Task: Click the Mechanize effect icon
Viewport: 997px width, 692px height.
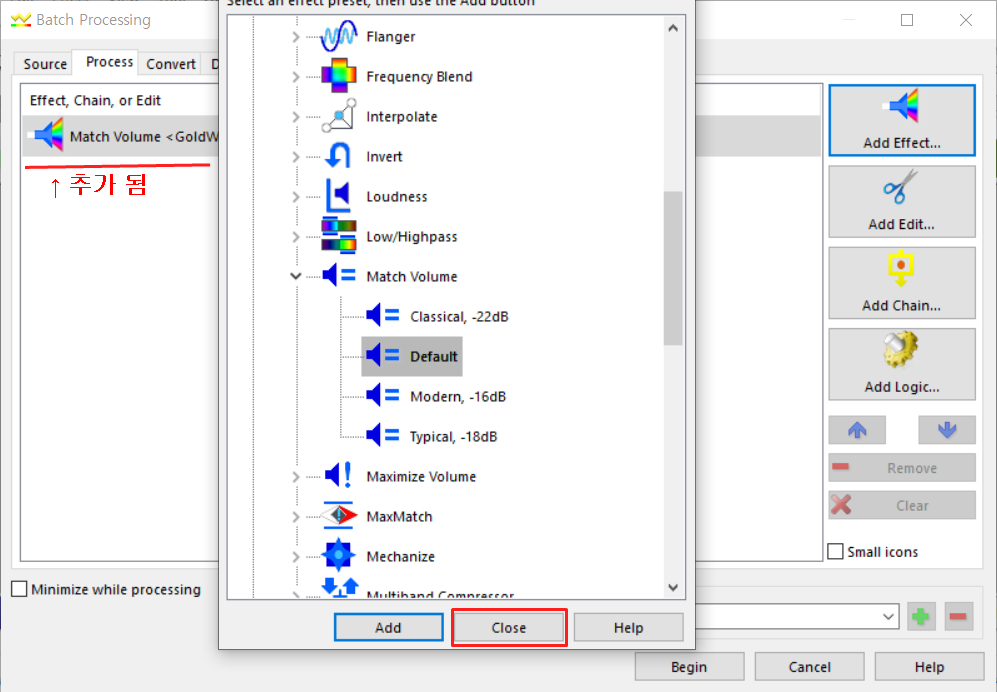Action: pyautogui.click(x=338, y=556)
